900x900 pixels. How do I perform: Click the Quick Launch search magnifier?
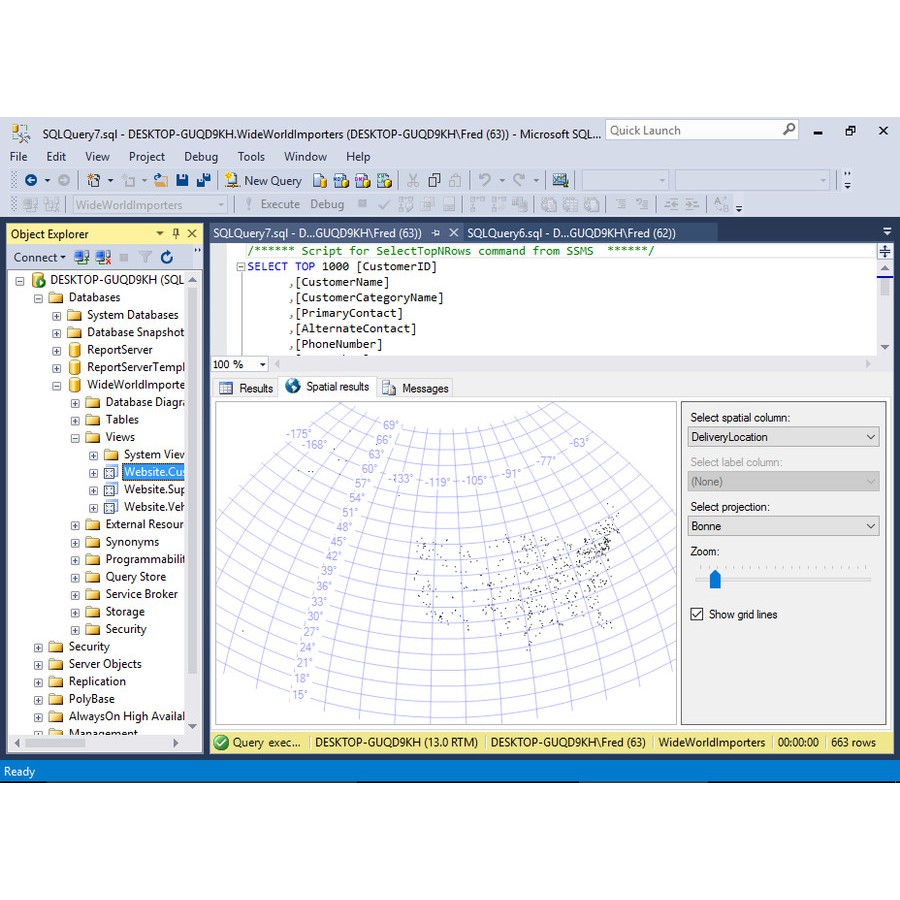pyautogui.click(x=789, y=130)
